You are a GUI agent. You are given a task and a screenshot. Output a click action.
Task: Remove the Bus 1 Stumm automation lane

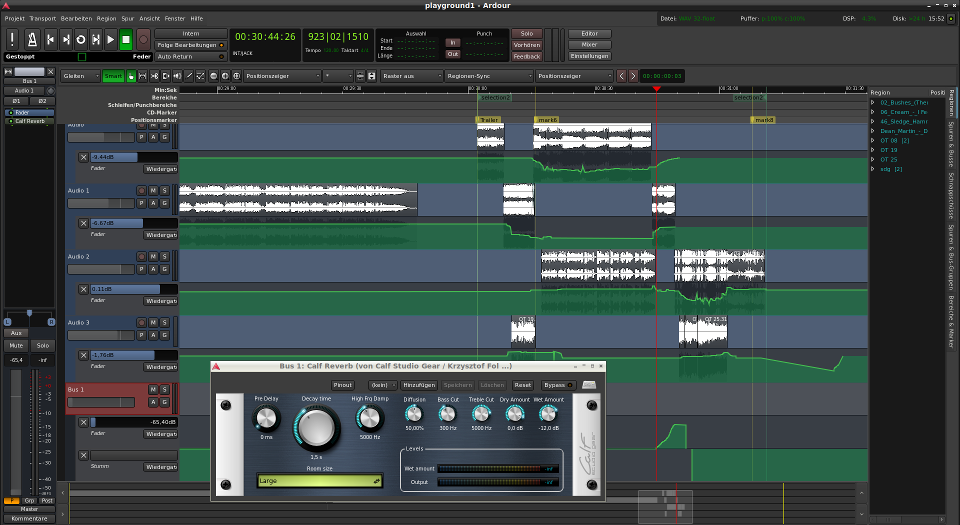[x=84, y=455]
